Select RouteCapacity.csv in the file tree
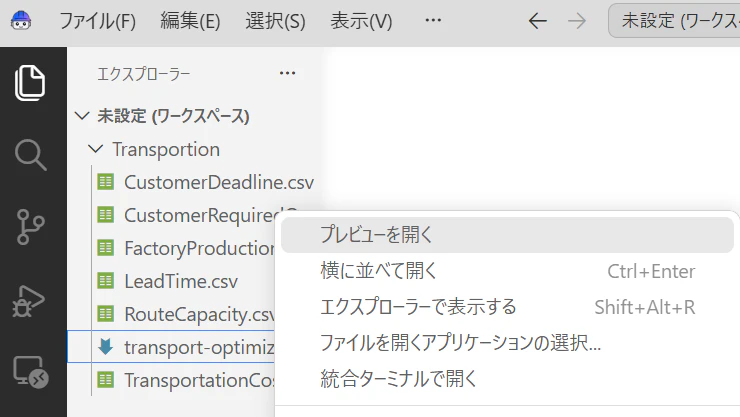Image resolution: width=740 pixels, height=417 pixels. coord(200,314)
